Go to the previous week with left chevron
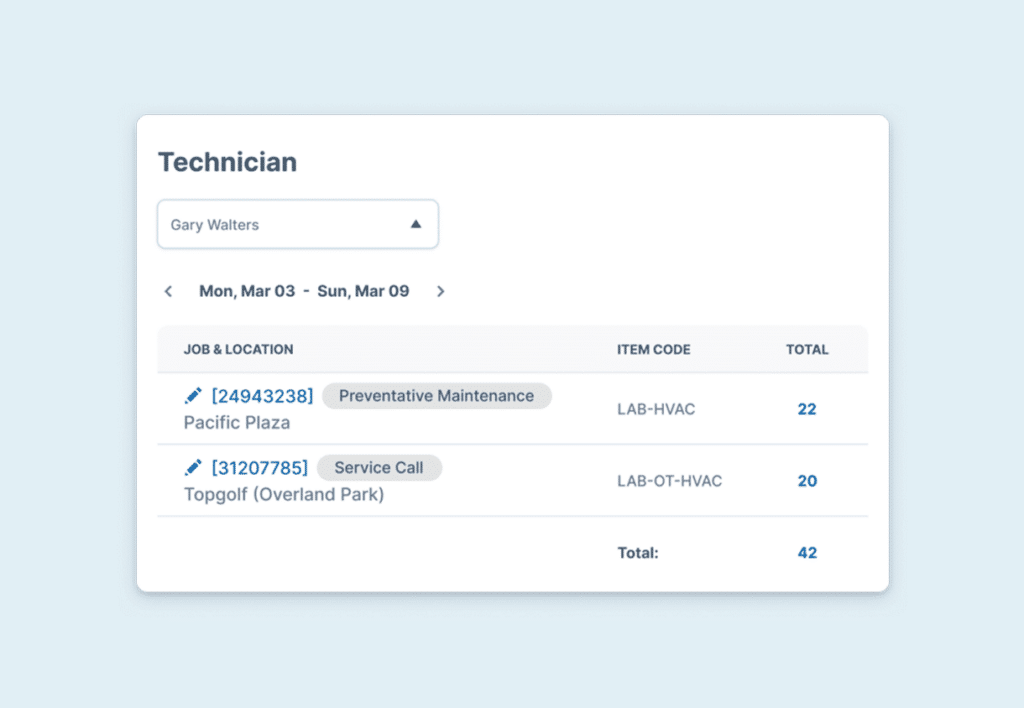Image resolution: width=1024 pixels, height=708 pixels. pyautogui.click(x=168, y=292)
